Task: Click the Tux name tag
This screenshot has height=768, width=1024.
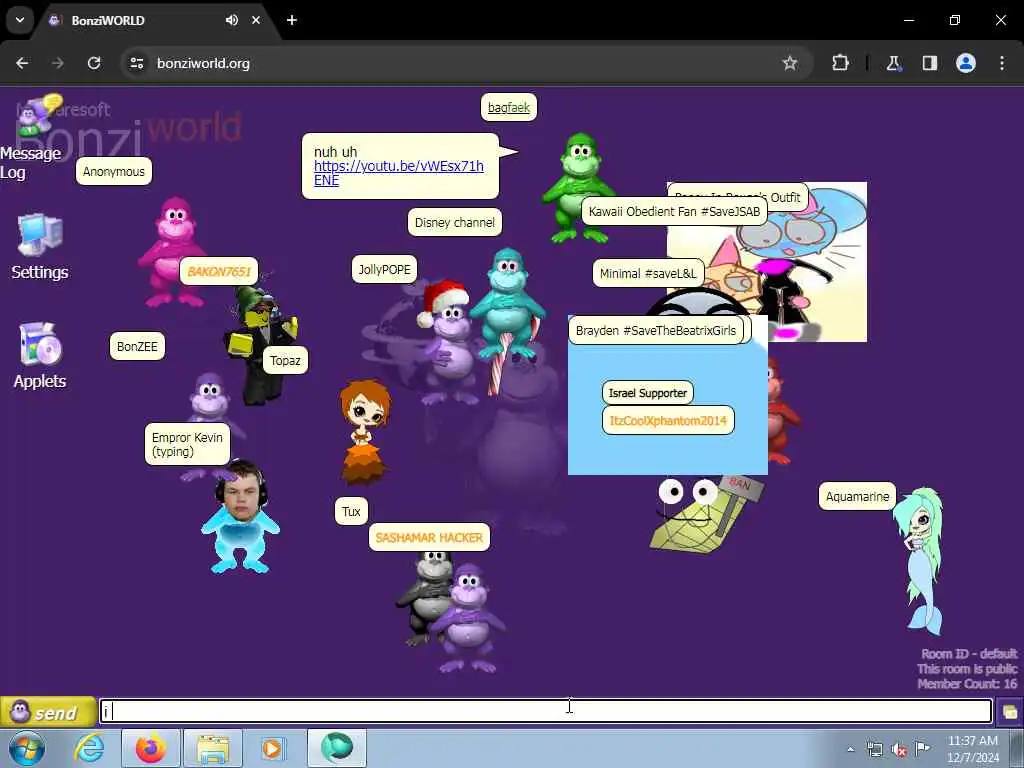Action: [351, 511]
